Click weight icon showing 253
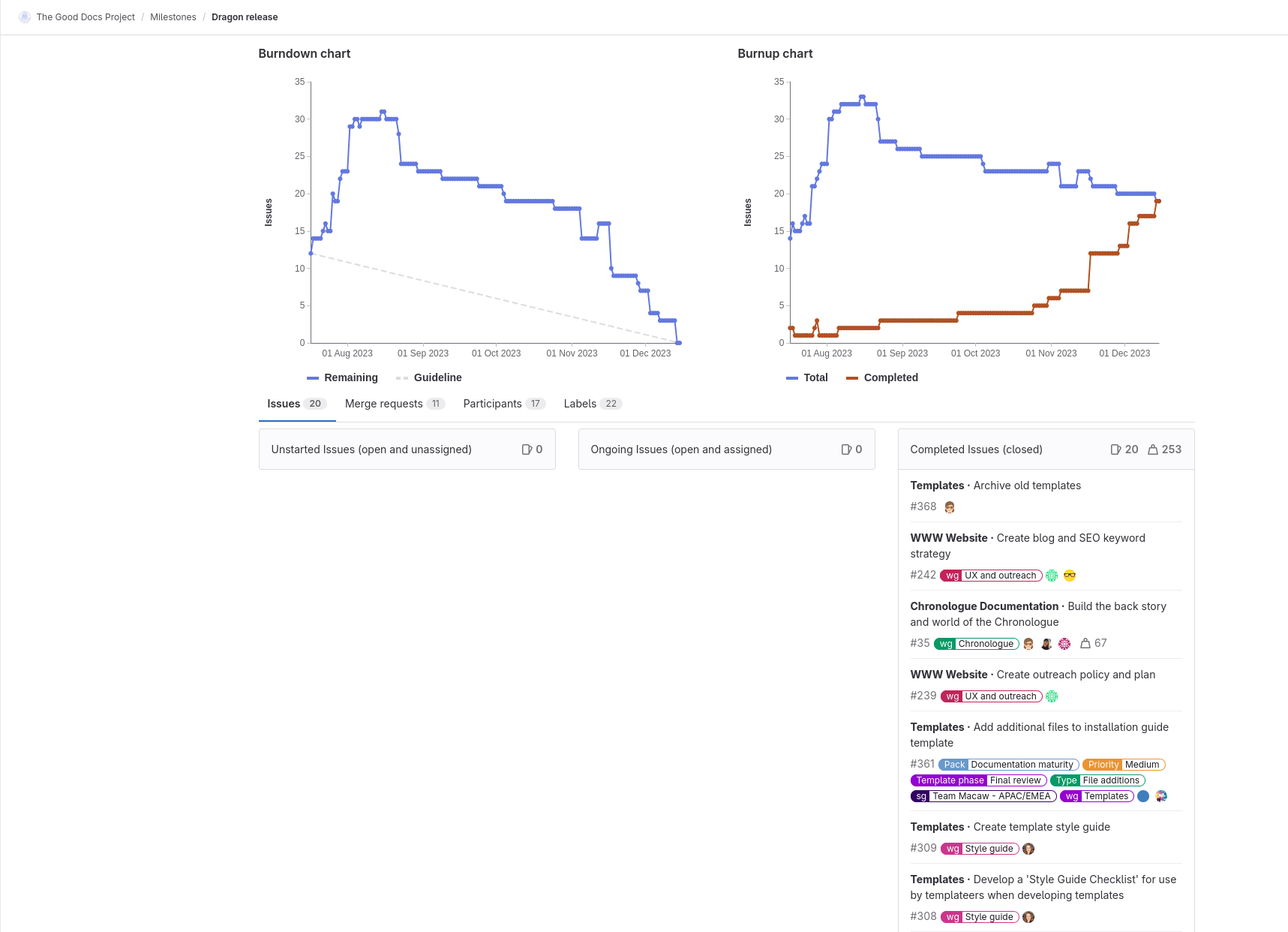The height and width of the screenshot is (932, 1288). point(1153,449)
